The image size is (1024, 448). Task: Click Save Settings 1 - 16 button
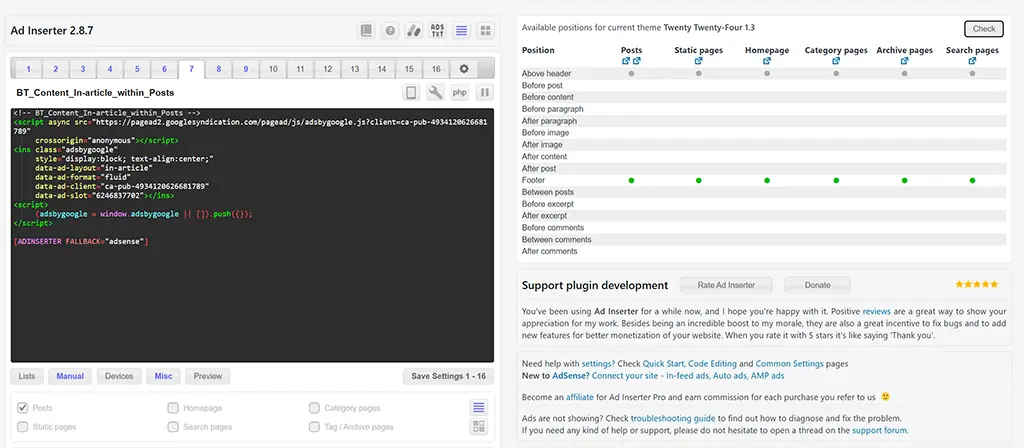[448, 377]
